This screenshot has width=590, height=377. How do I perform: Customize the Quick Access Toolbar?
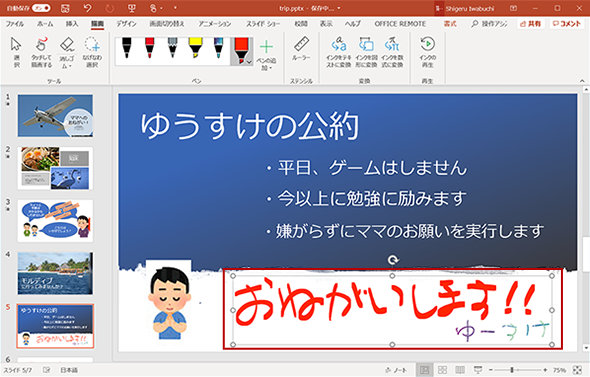[175, 8]
